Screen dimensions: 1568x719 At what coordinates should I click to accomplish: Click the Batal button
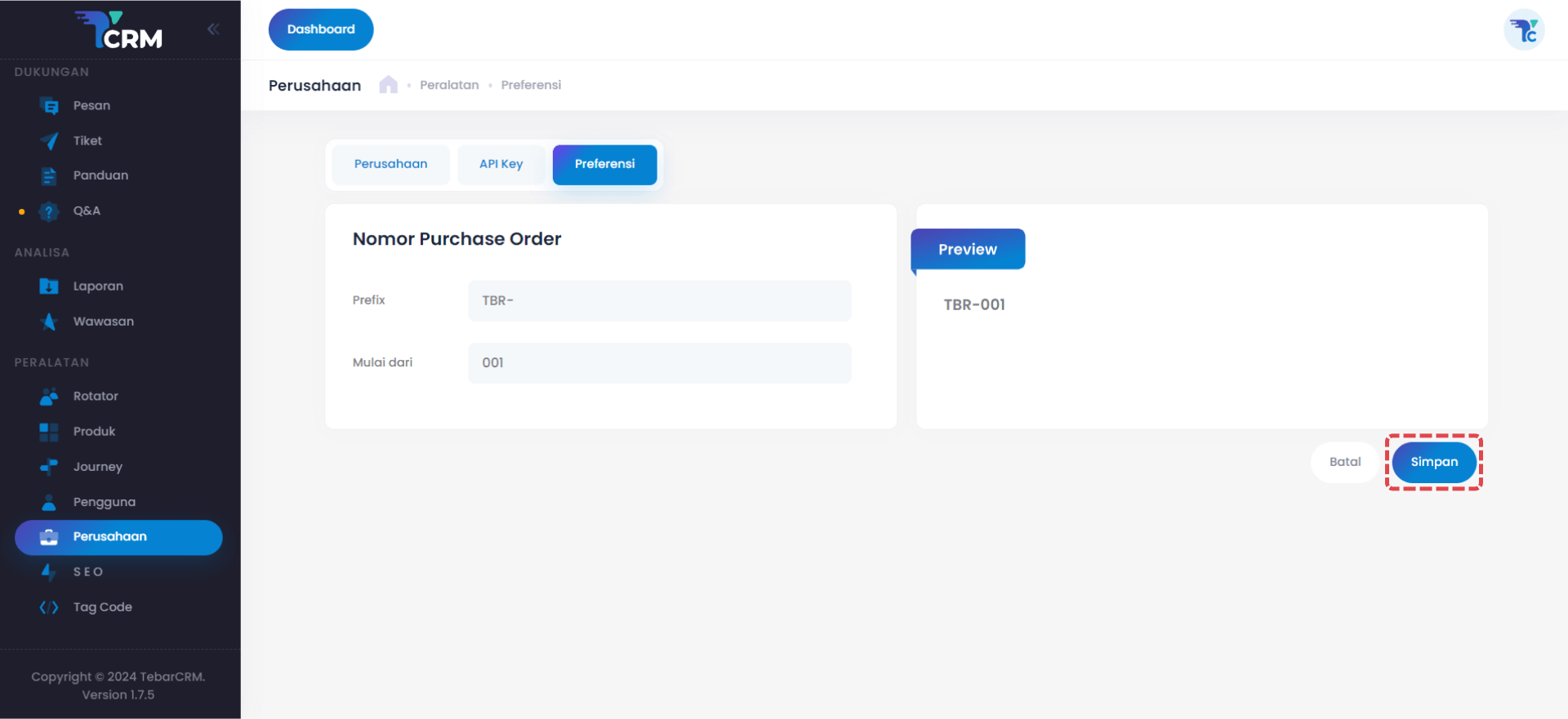1344,462
